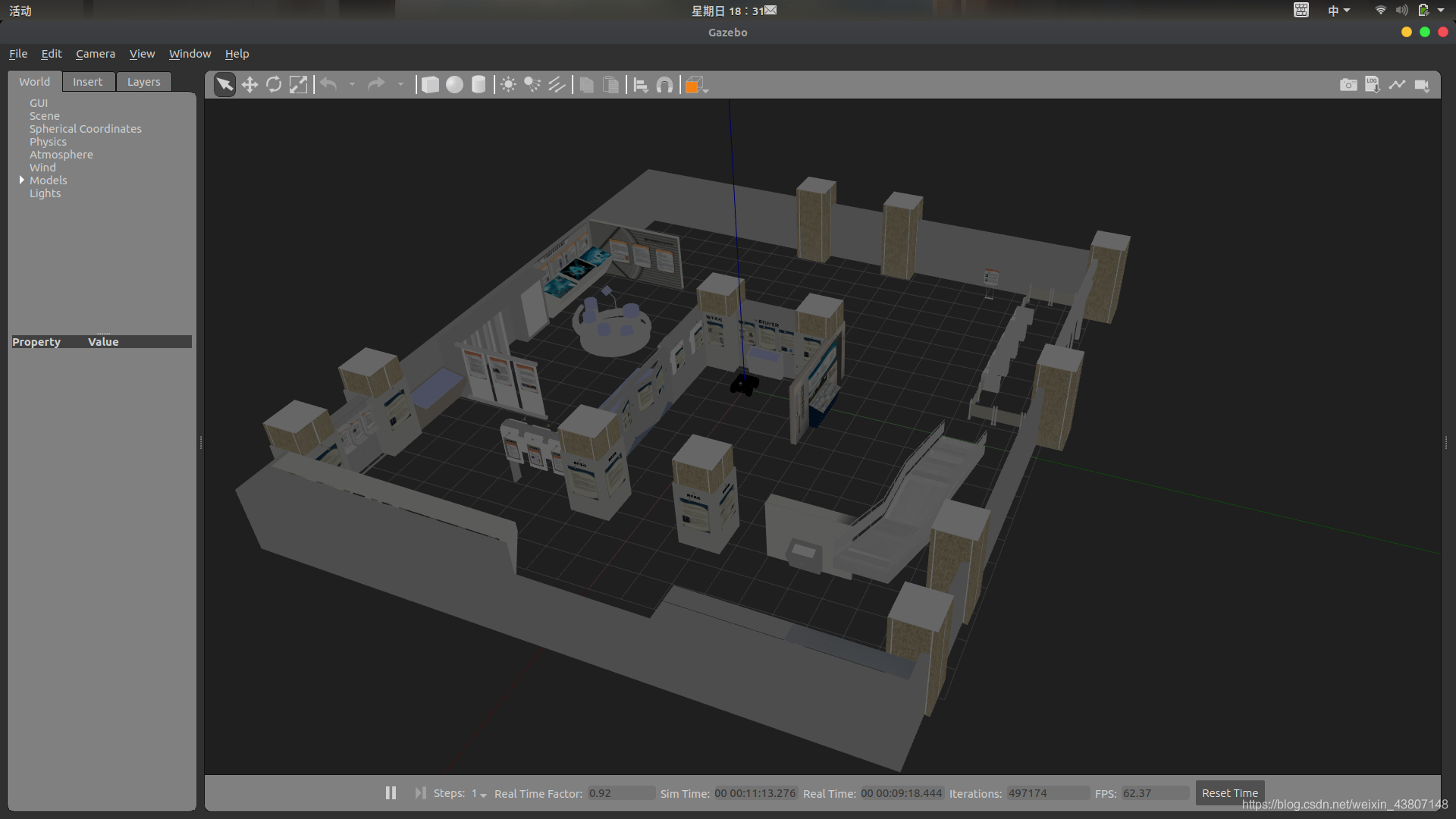Image resolution: width=1456 pixels, height=819 pixels.
Task: Select the translate mode tool
Action: [249, 85]
